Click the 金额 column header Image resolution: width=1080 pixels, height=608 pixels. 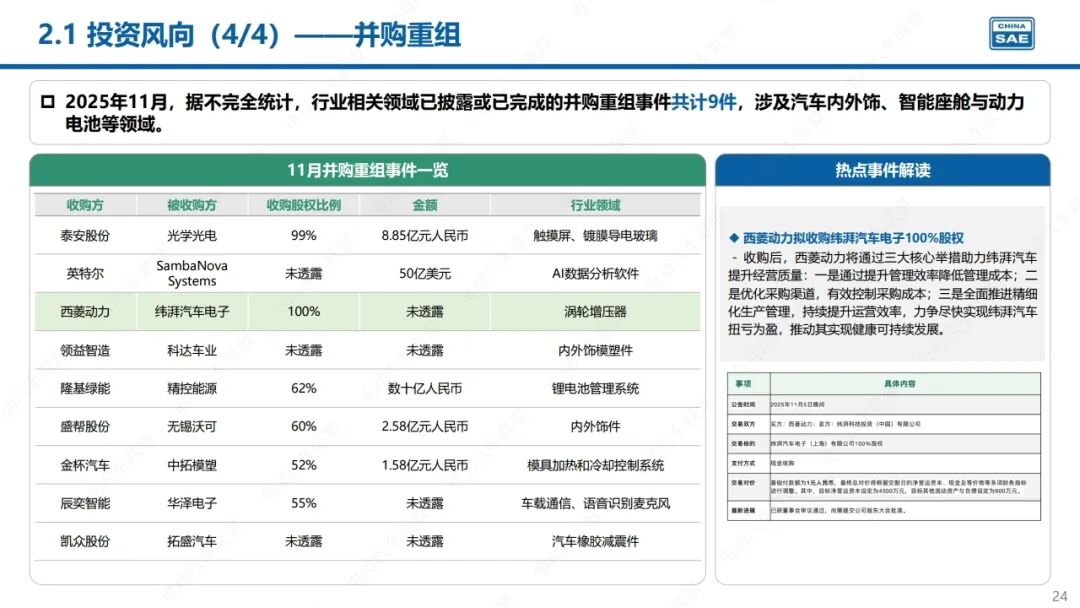[424, 205]
